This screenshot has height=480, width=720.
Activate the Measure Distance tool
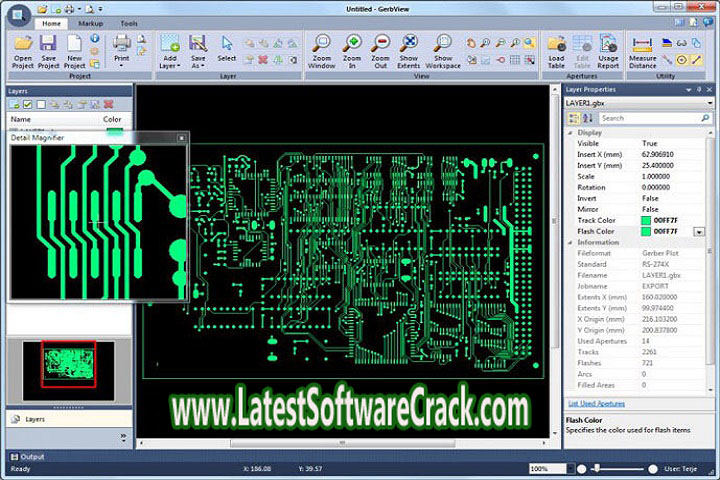click(642, 44)
